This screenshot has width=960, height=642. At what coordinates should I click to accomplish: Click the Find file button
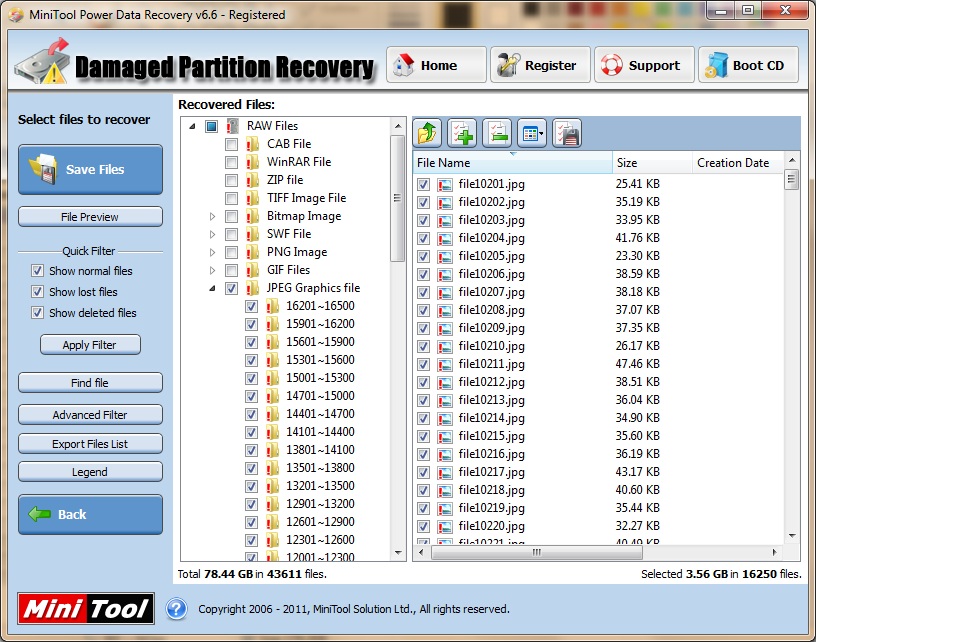coord(90,383)
